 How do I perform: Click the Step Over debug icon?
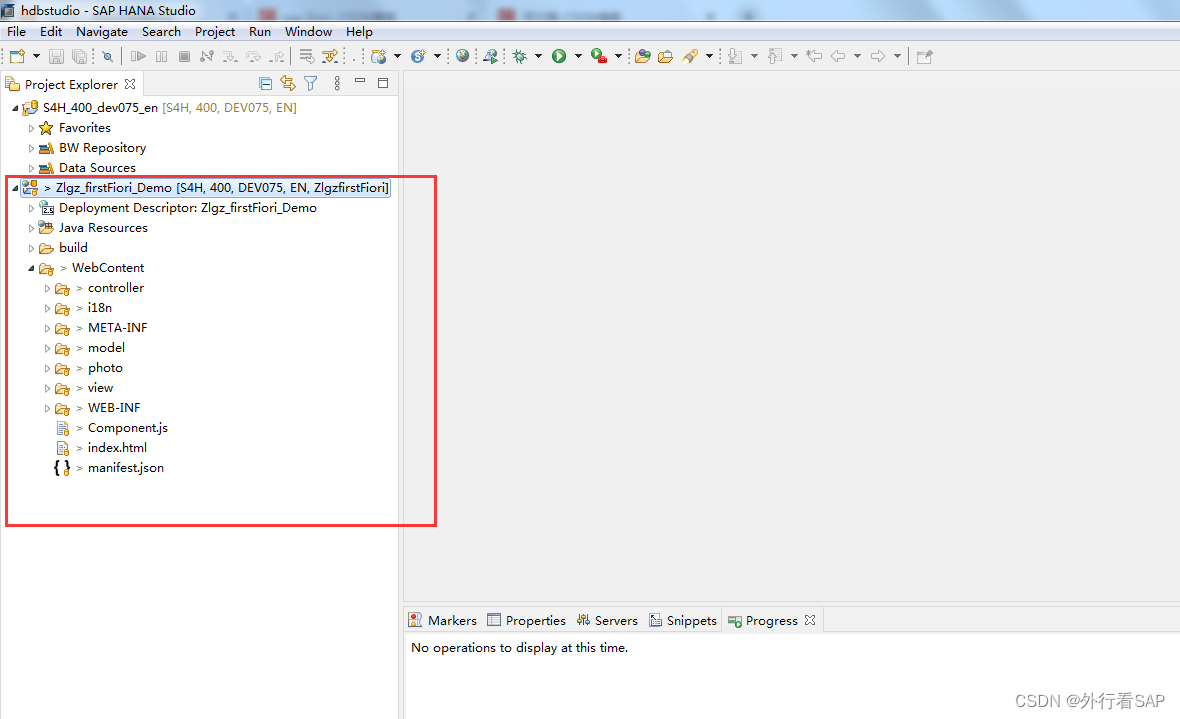tap(254, 56)
